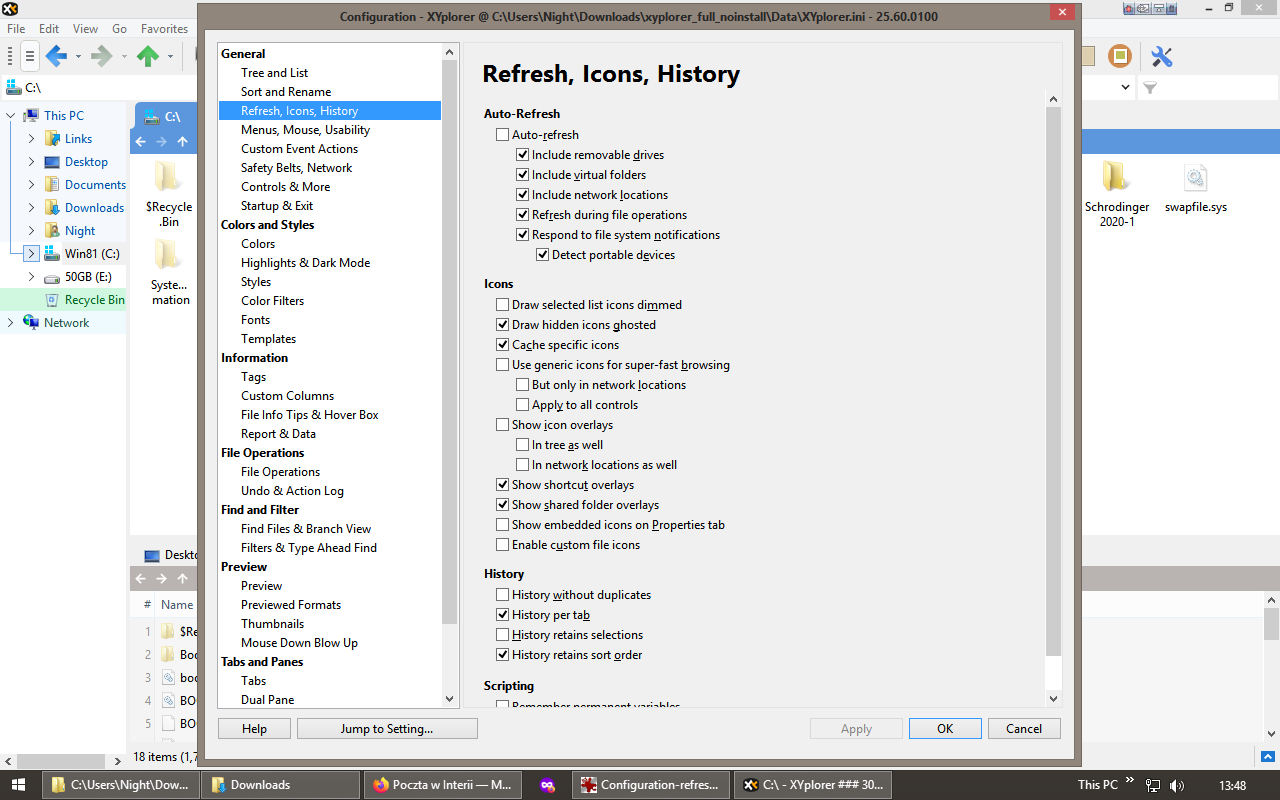The width and height of the screenshot is (1280, 800).
Task: Click the orange circle icon near the toolbar
Action: [x=1119, y=57]
